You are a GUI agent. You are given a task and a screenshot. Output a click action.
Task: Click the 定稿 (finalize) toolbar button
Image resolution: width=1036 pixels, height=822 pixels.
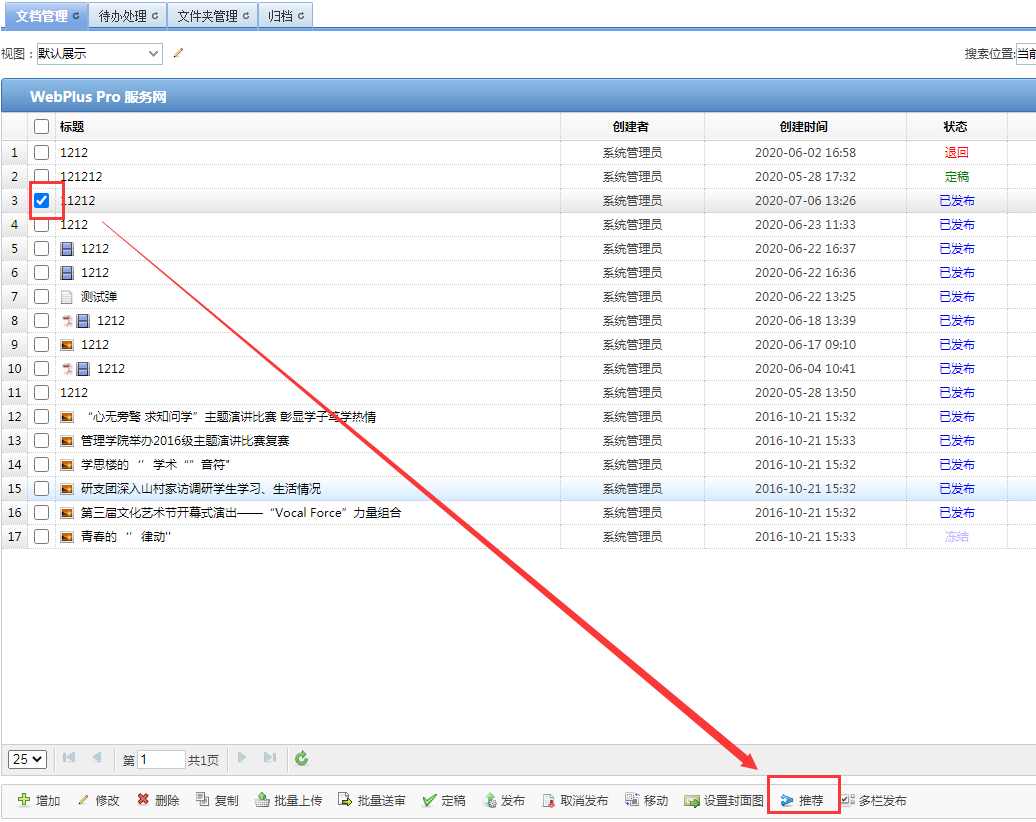click(x=444, y=801)
